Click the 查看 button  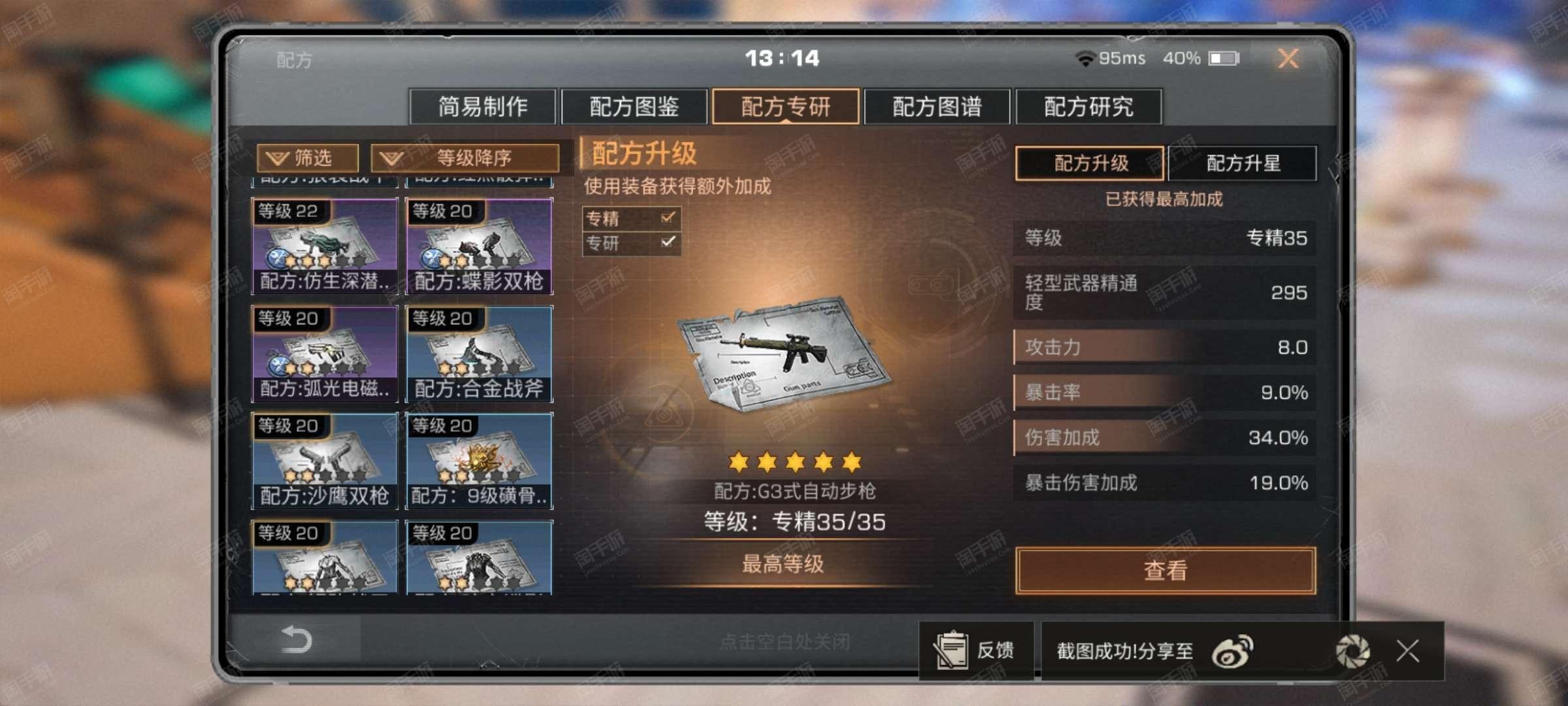point(1166,570)
